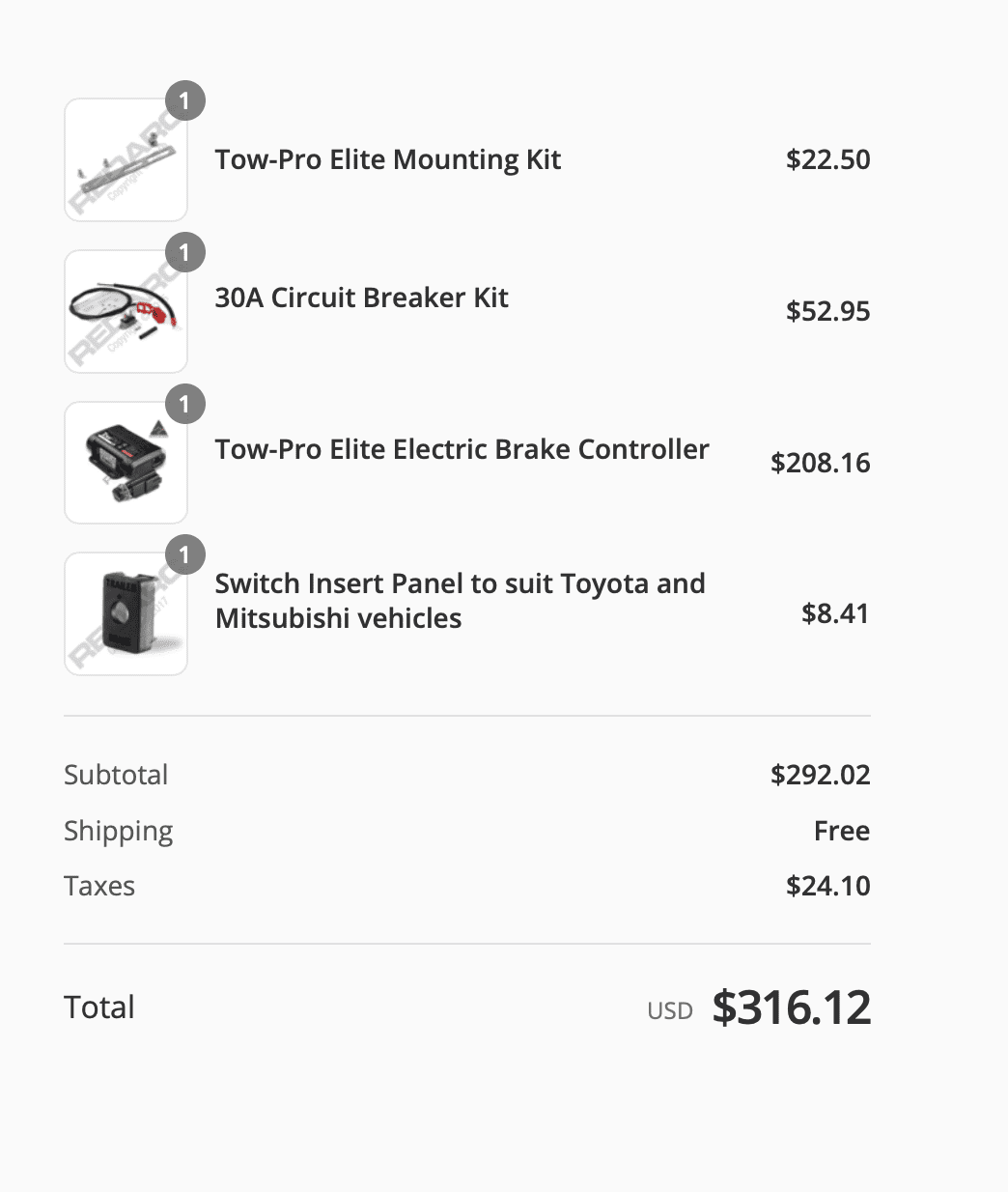The height and width of the screenshot is (1192, 1008).
Task: Select the Tow-Pro Elite Mounting Kit title
Action: (x=388, y=159)
